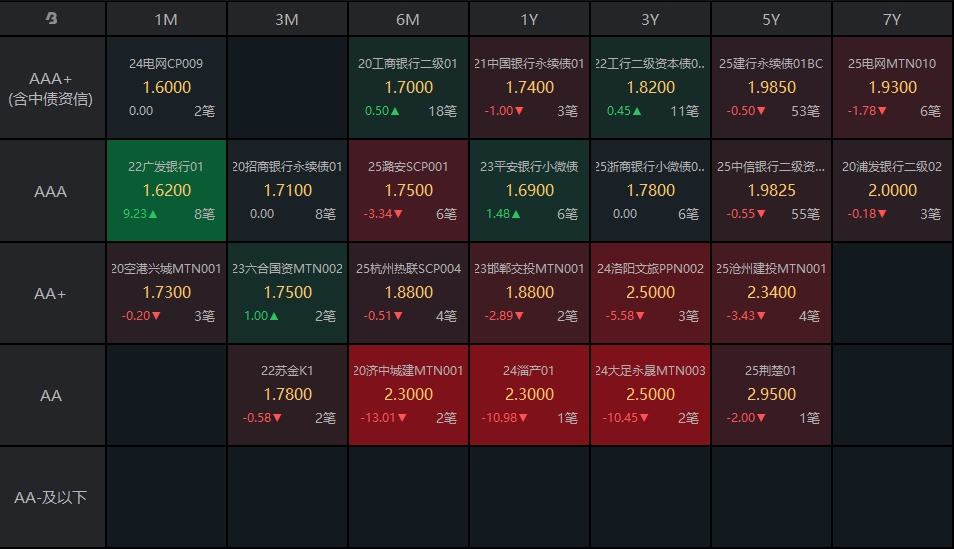This screenshot has width=954, height=549.
Task: Click the 25潞安SCP001 bond name
Action: coord(408,167)
